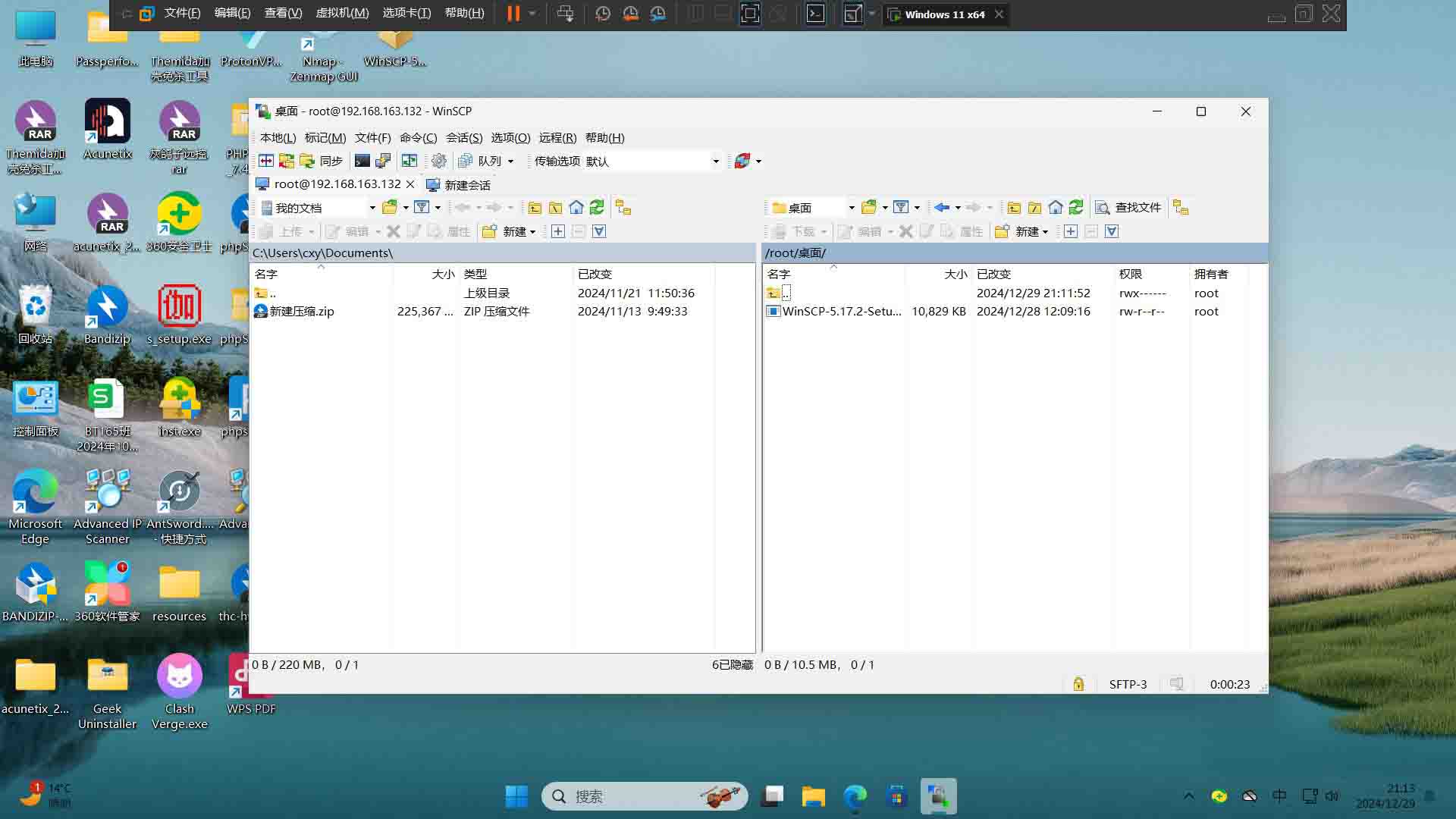Image resolution: width=1456 pixels, height=819 pixels.
Task: Click the preferences gear icon
Action: 438,161
